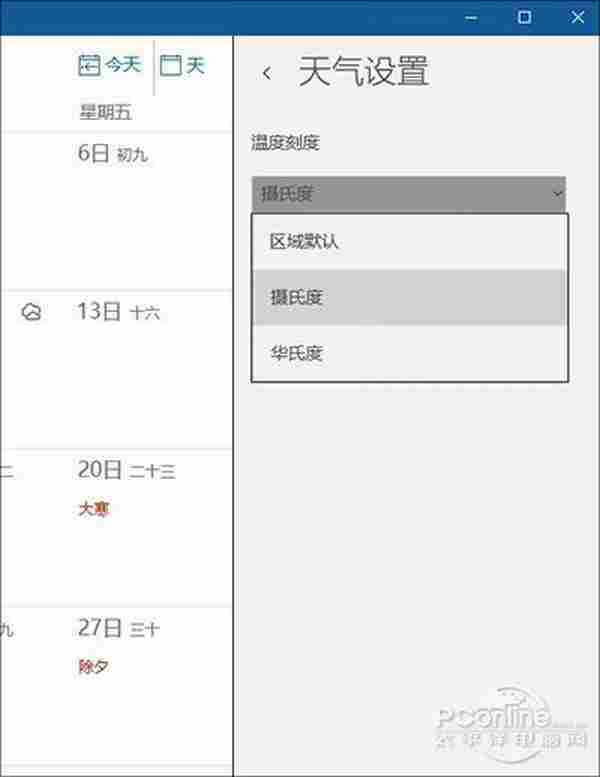This screenshot has width=600, height=777.
Task: Close the calendar window
Action: click(x=578, y=17)
